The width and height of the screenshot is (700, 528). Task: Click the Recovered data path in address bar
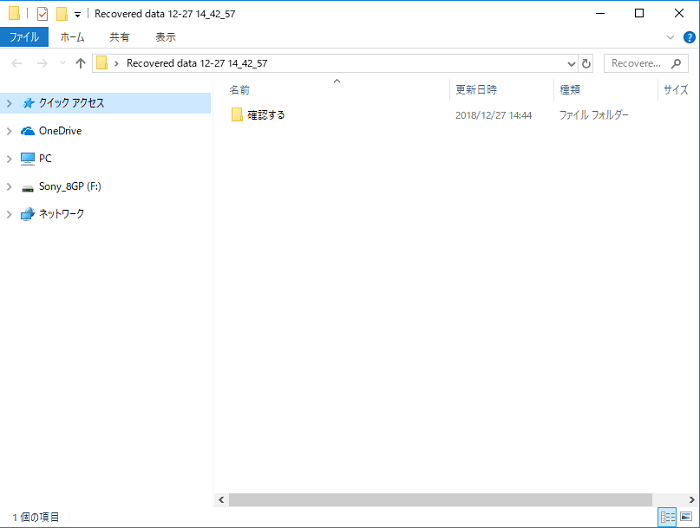click(x=197, y=63)
